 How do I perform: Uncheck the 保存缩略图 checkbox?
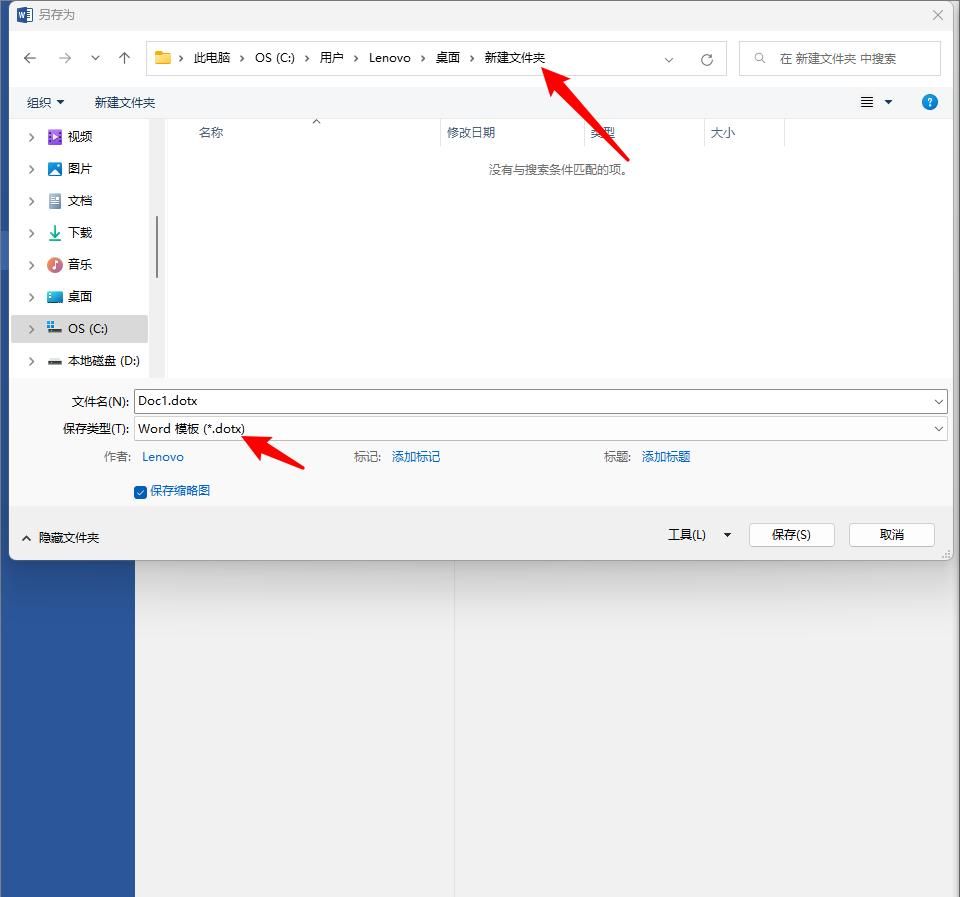(140, 491)
